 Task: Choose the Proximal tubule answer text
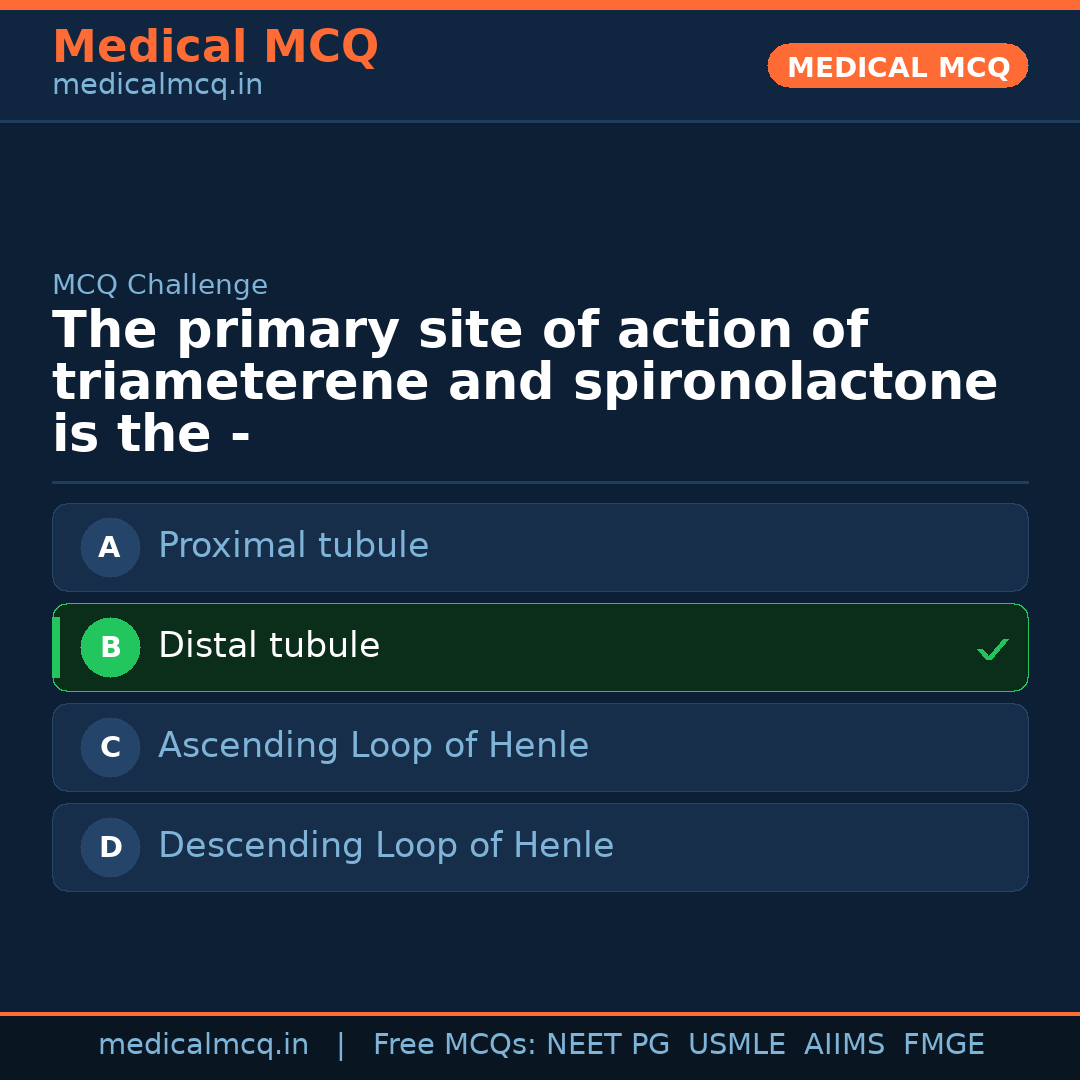pos(293,546)
